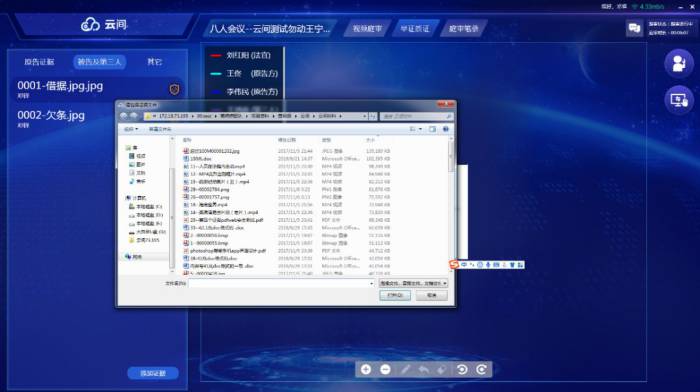Select the eraser tool in bottom toolbar
Screen dimensions: 700x392
click(x=442, y=369)
